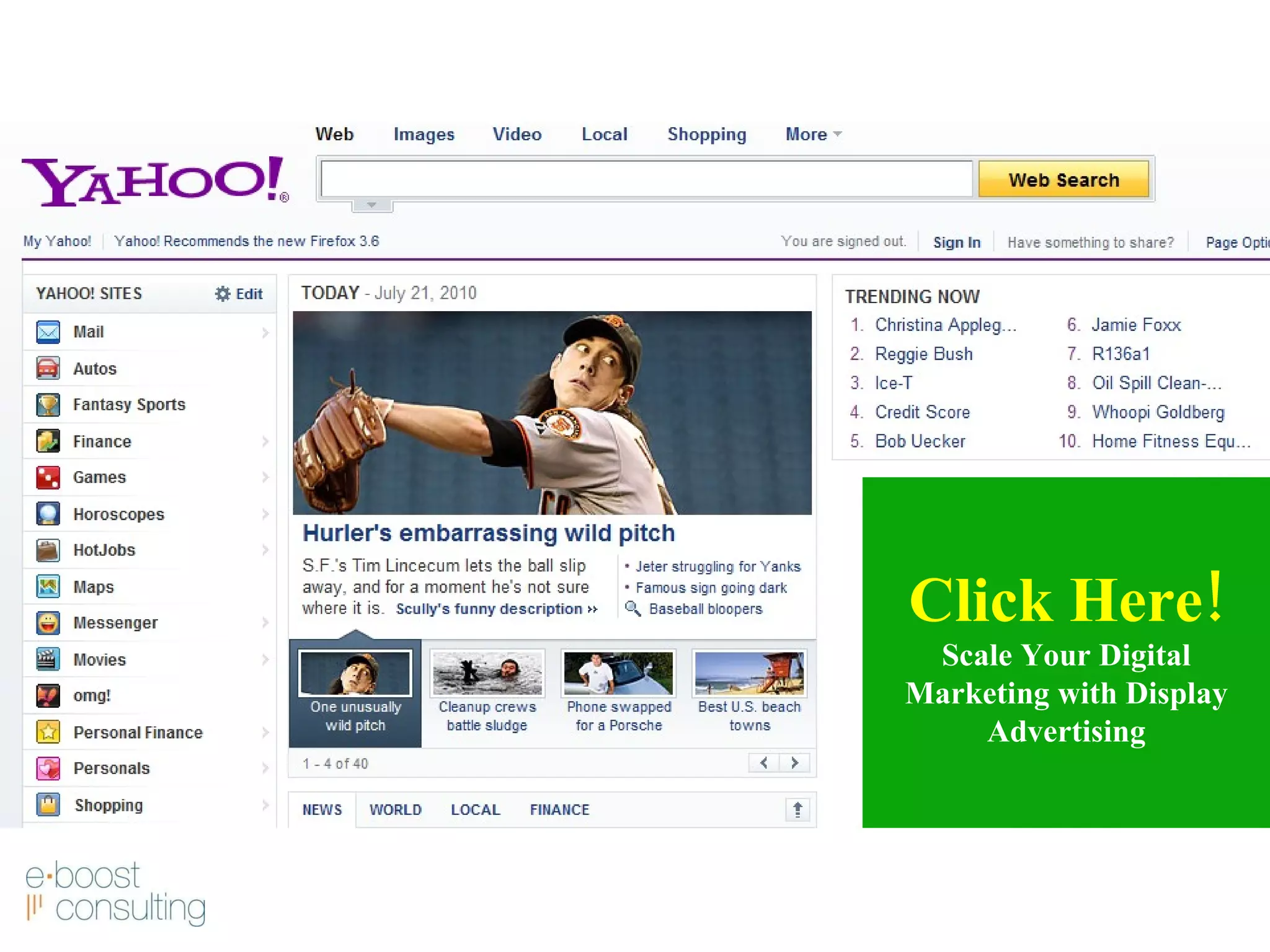This screenshot has width=1270, height=952.
Task: Click the up-arrow icon on news tabs bar
Action: [797, 809]
